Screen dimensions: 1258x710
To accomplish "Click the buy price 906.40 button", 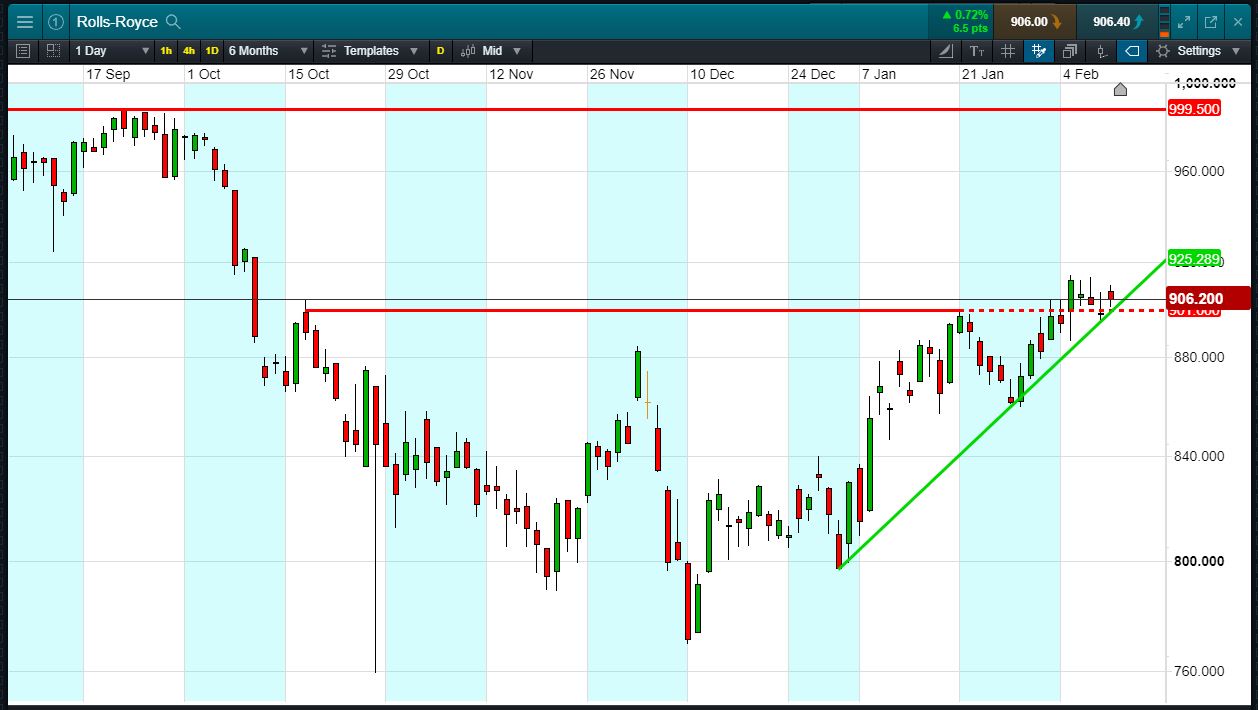I will tap(1118, 21).
